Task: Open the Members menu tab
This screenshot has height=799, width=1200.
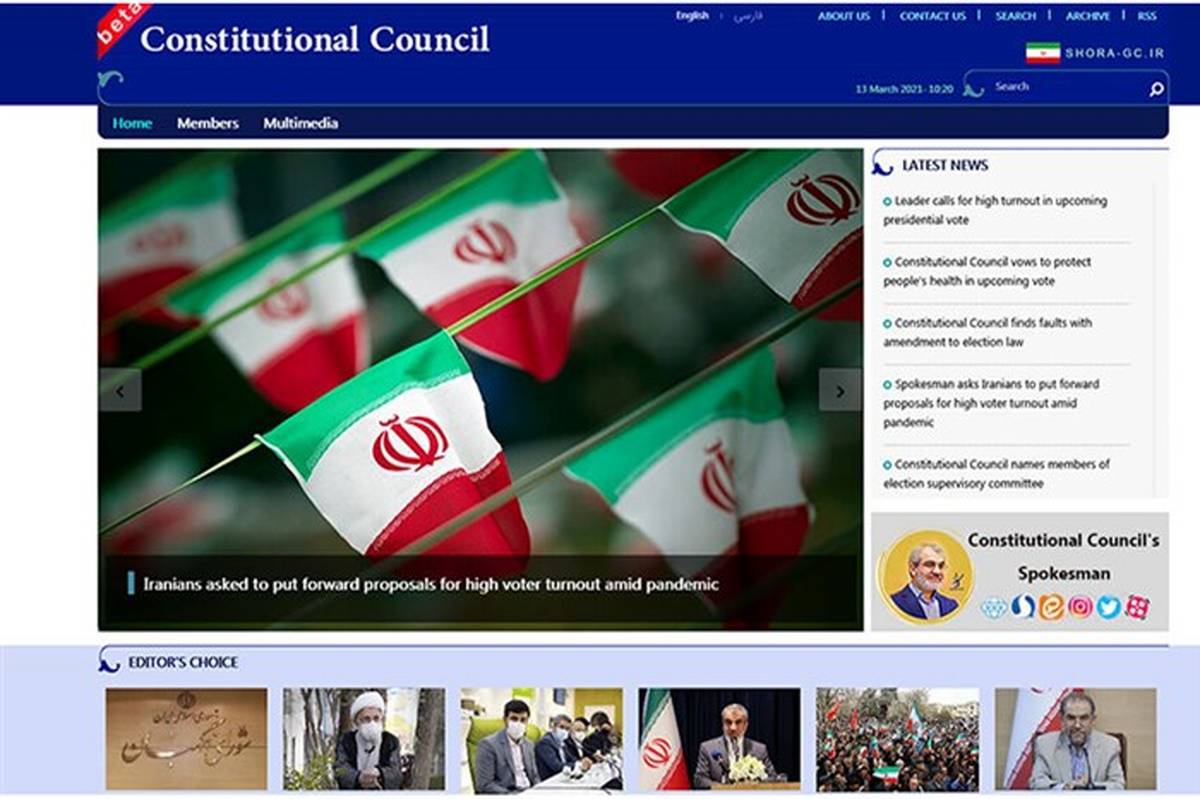Action: (208, 123)
